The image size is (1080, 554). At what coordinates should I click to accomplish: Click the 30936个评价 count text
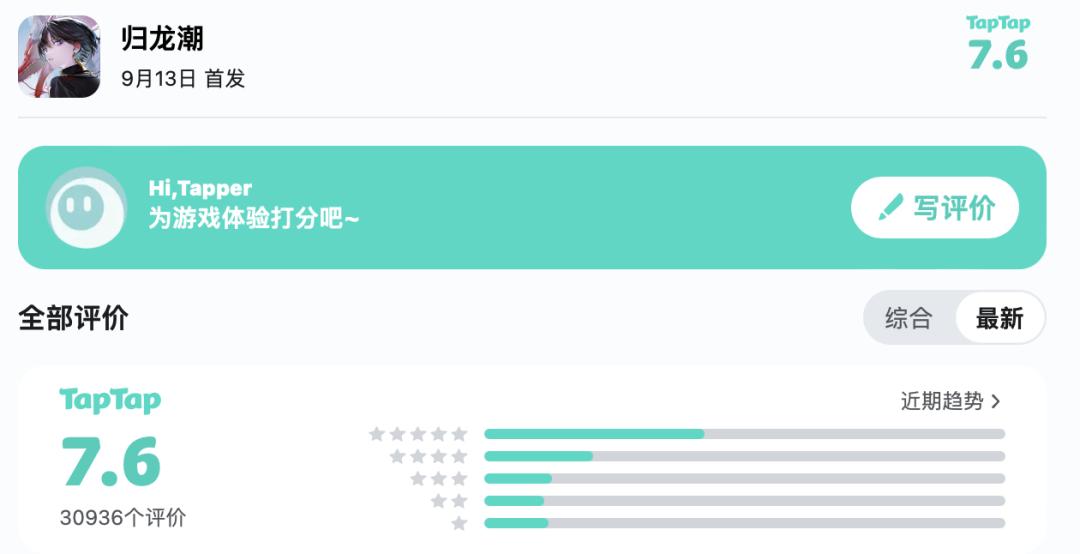point(123,517)
